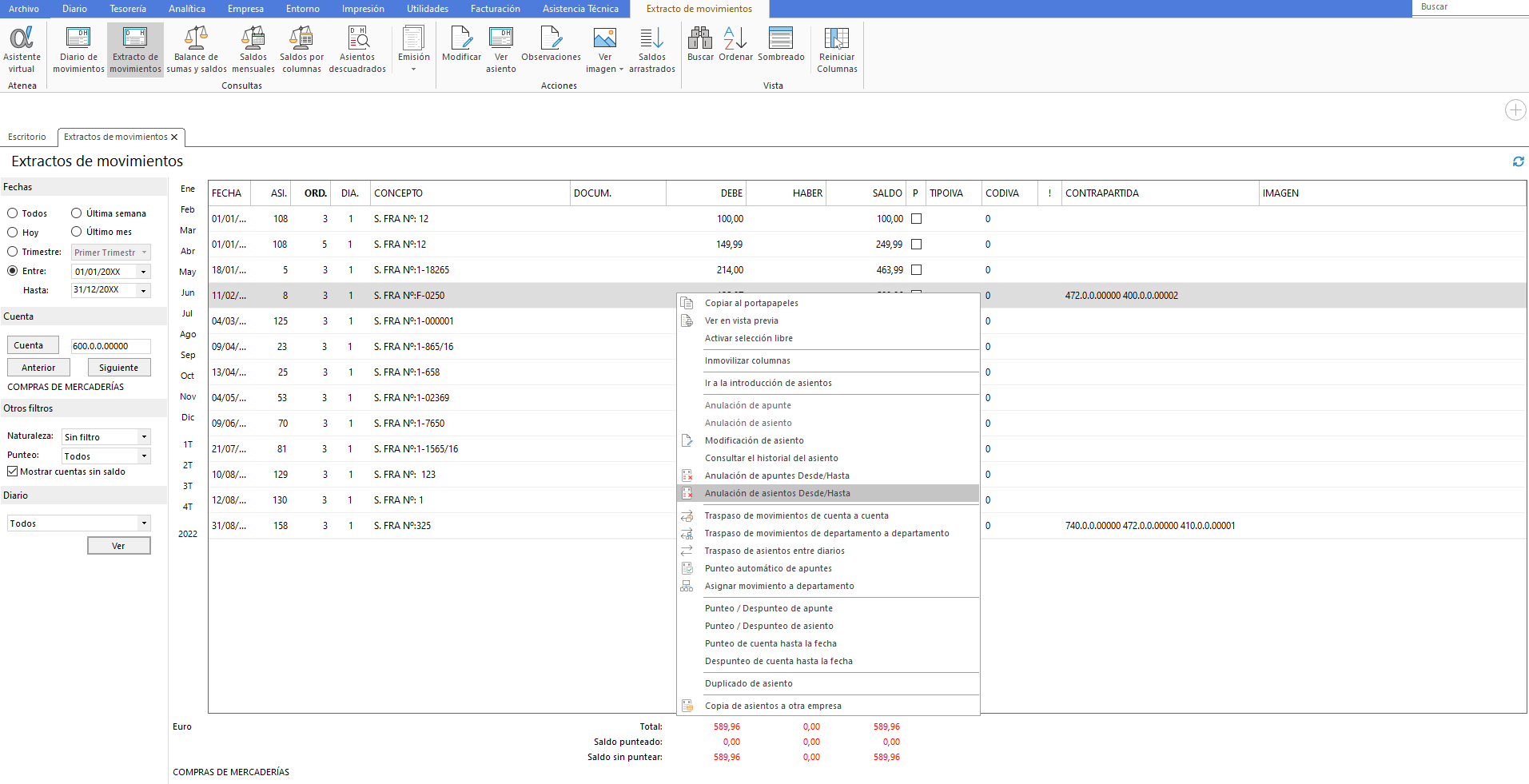Click the Siguiente button
The width and height of the screenshot is (1529, 784).
[119, 368]
